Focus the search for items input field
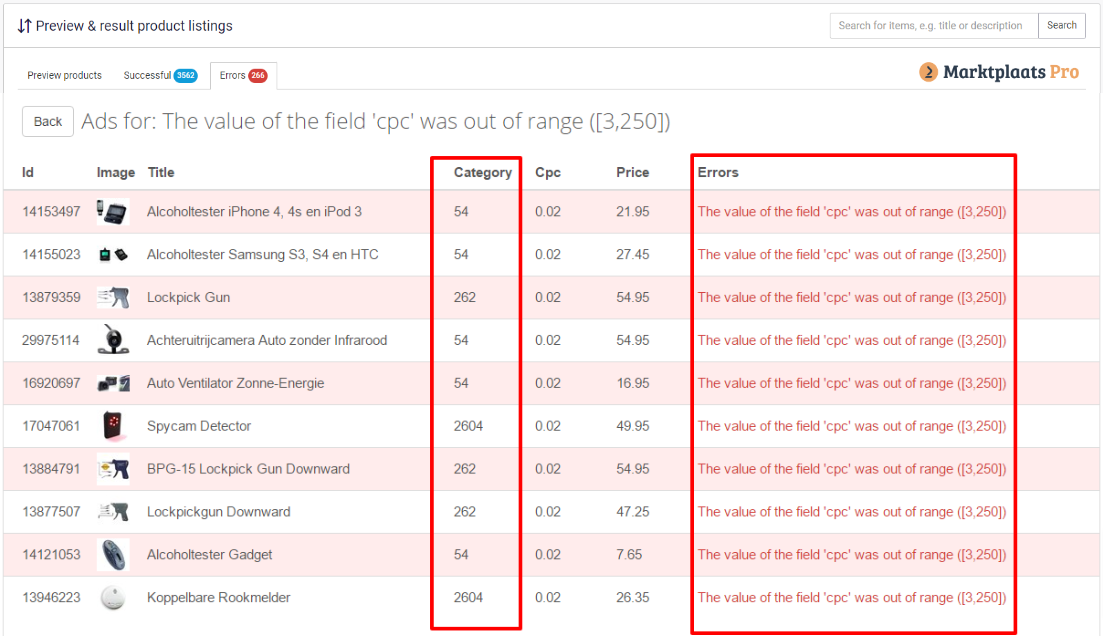Image resolution: width=1103 pixels, height=637 pixels. pos(933,26)
